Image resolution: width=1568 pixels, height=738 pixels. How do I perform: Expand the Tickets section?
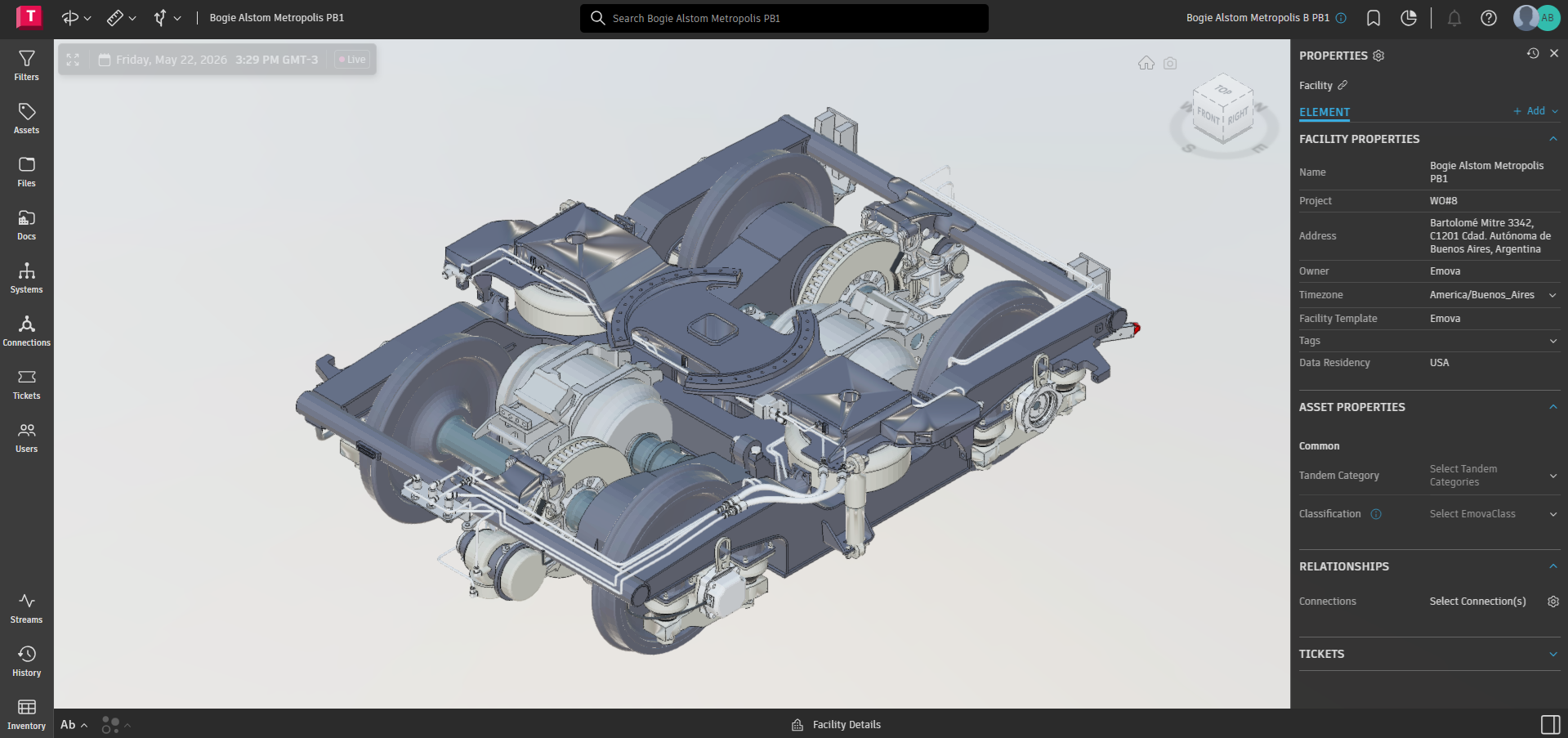(1553, 654)
